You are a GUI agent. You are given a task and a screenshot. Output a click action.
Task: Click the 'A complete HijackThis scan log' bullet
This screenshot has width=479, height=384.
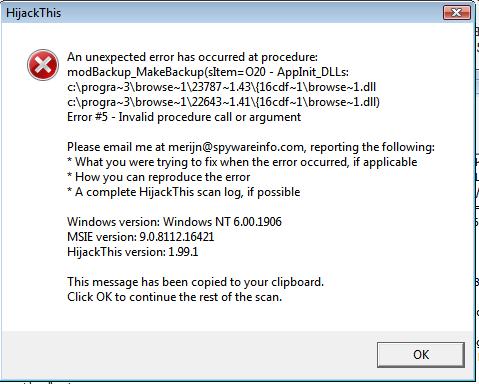pos(184,192)
